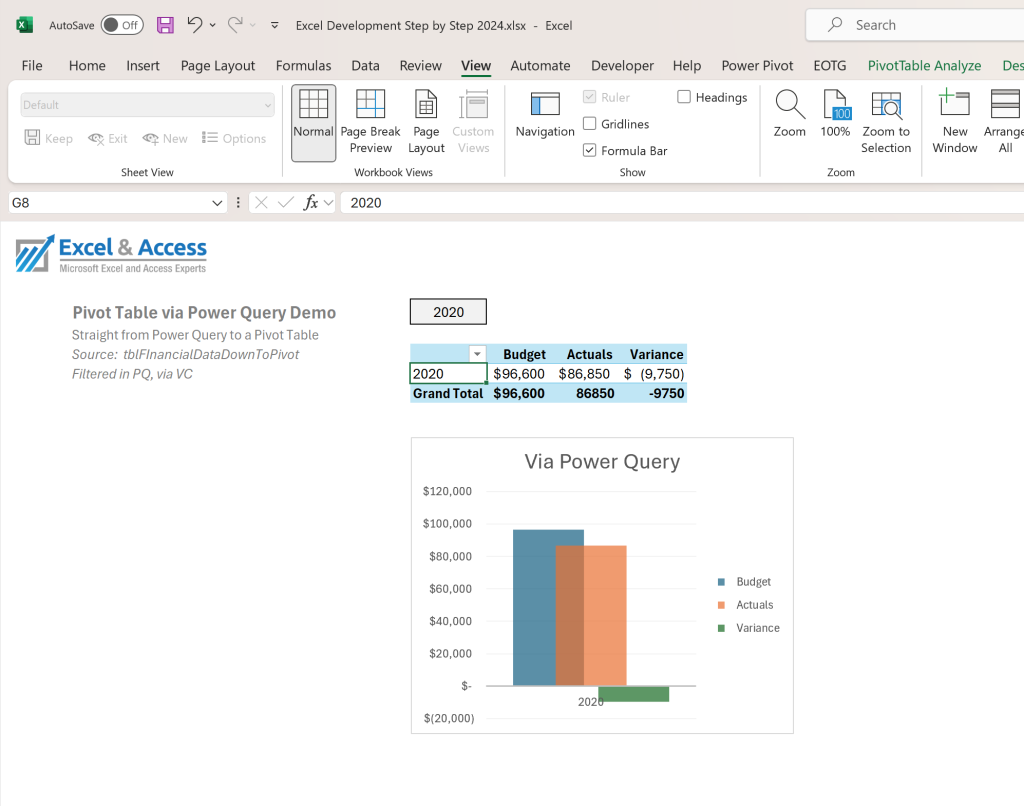Screen dimensions: 1024x806
Task: Click Keep sheet view button
Action: [48, 138]
